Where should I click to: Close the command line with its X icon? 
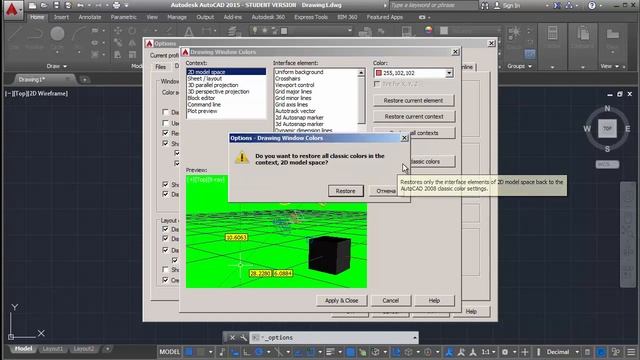point(232,338)
